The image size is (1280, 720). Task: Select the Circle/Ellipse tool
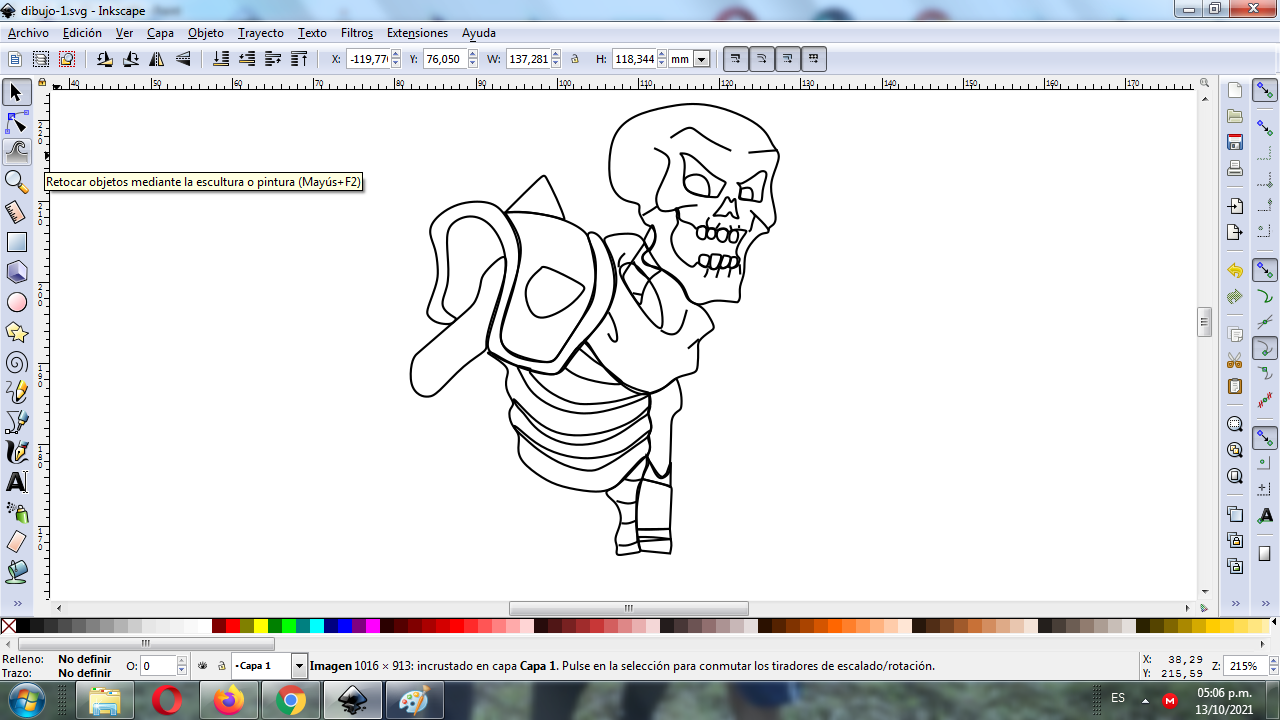(16, 302)
